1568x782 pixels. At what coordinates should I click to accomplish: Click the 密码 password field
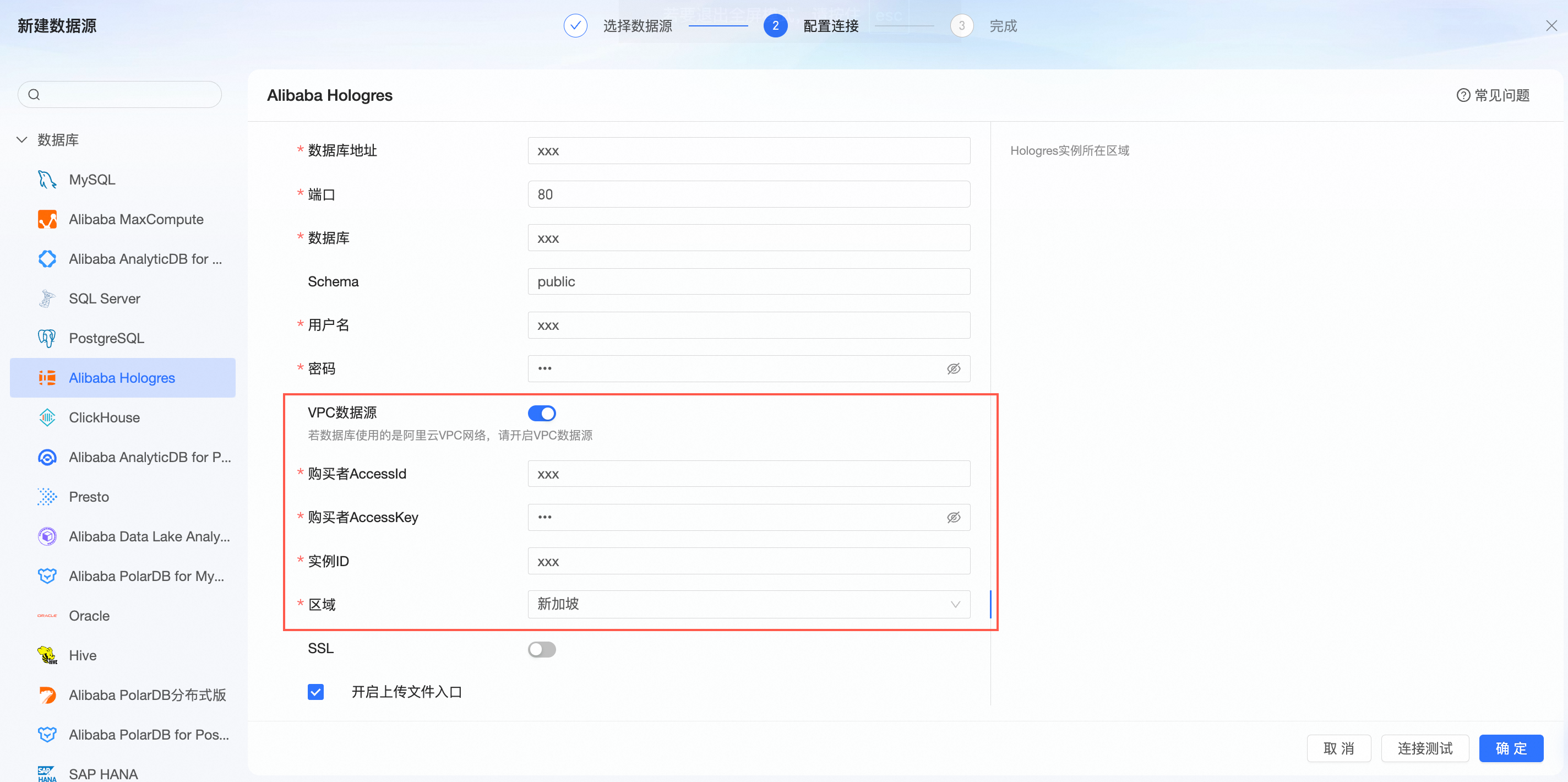pos(749,368)
